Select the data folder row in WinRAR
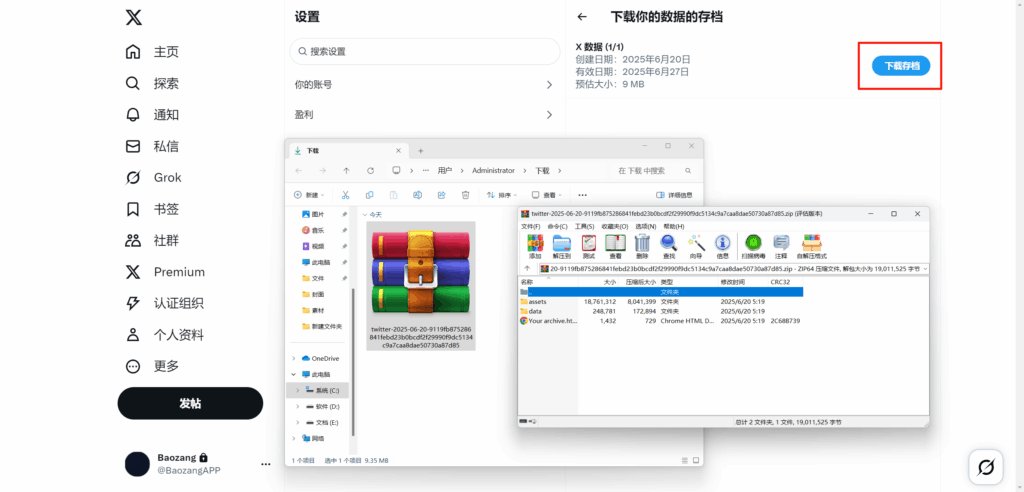The height and width of the screenshot is (492, 1024). pyautogui.click(x=660, y=312)
